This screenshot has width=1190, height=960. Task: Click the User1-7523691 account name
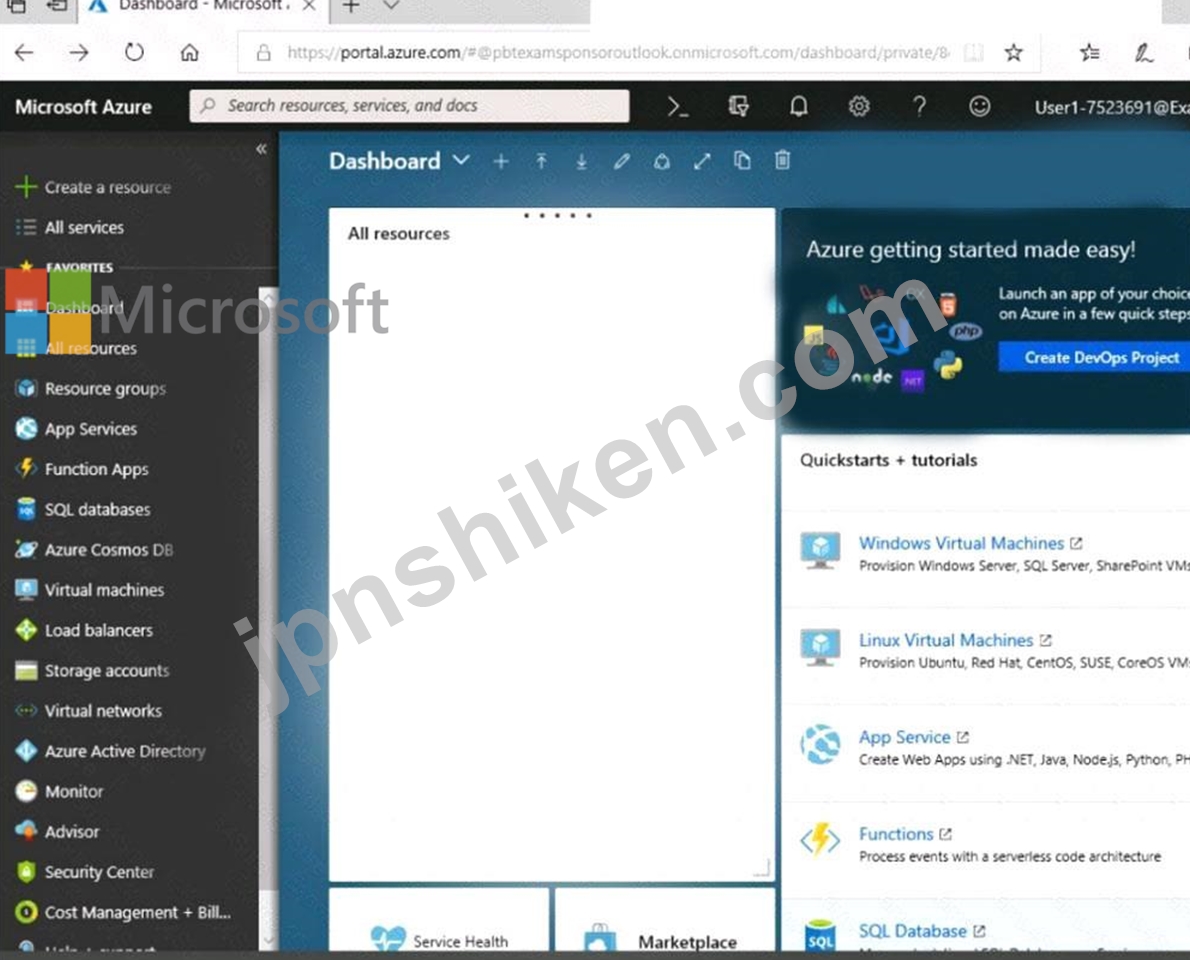[x=1112, y=107]
